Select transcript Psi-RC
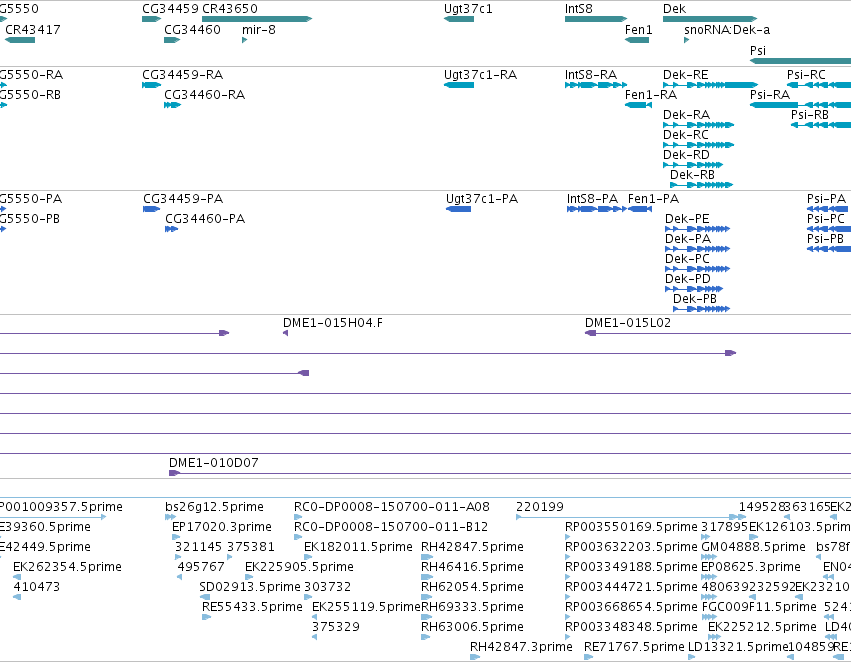Image resolution: width=851 pixels, height=662 pixels. [x=818, y=85]
